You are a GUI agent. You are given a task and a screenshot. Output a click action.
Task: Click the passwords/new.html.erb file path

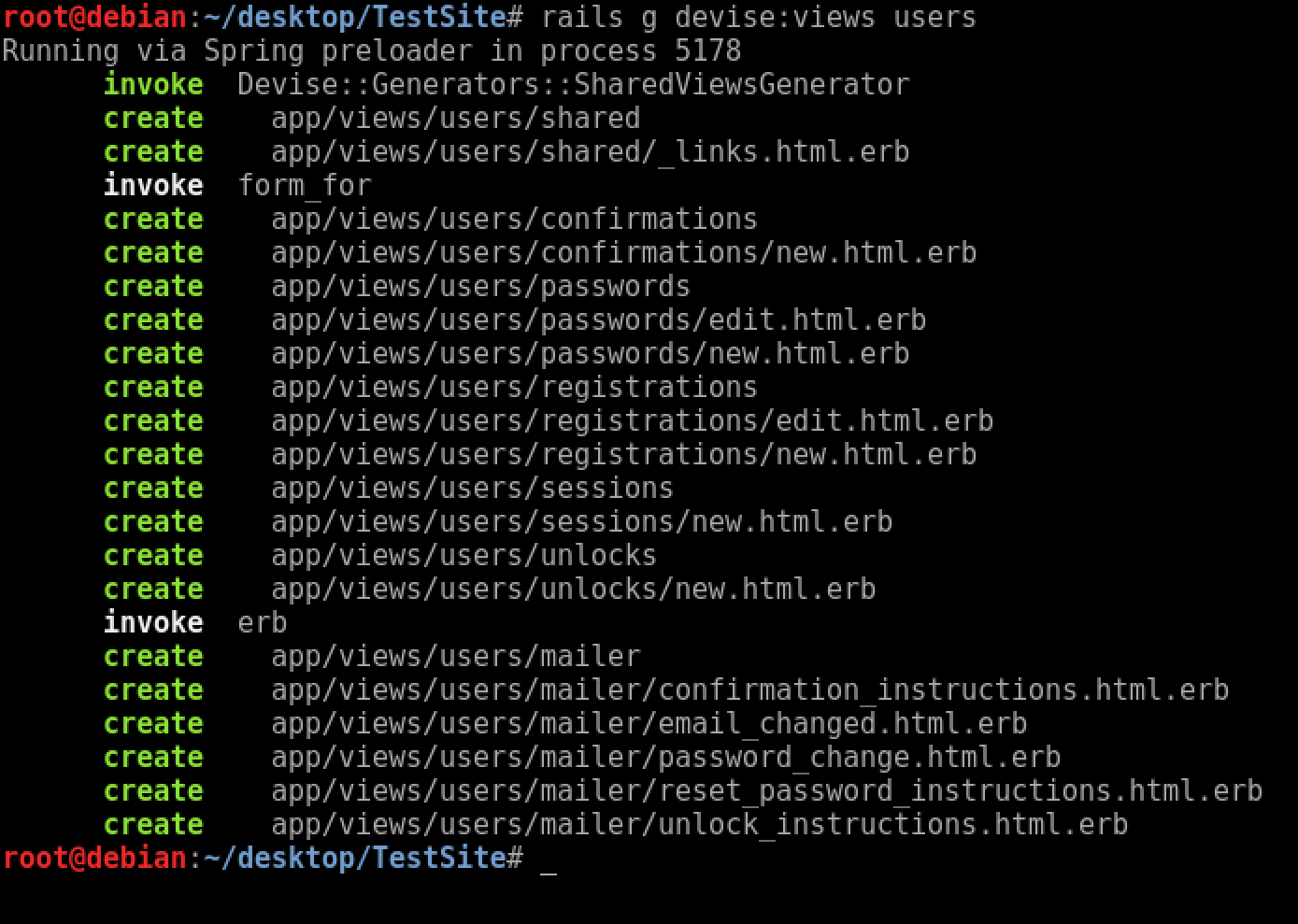pos(590,354)
